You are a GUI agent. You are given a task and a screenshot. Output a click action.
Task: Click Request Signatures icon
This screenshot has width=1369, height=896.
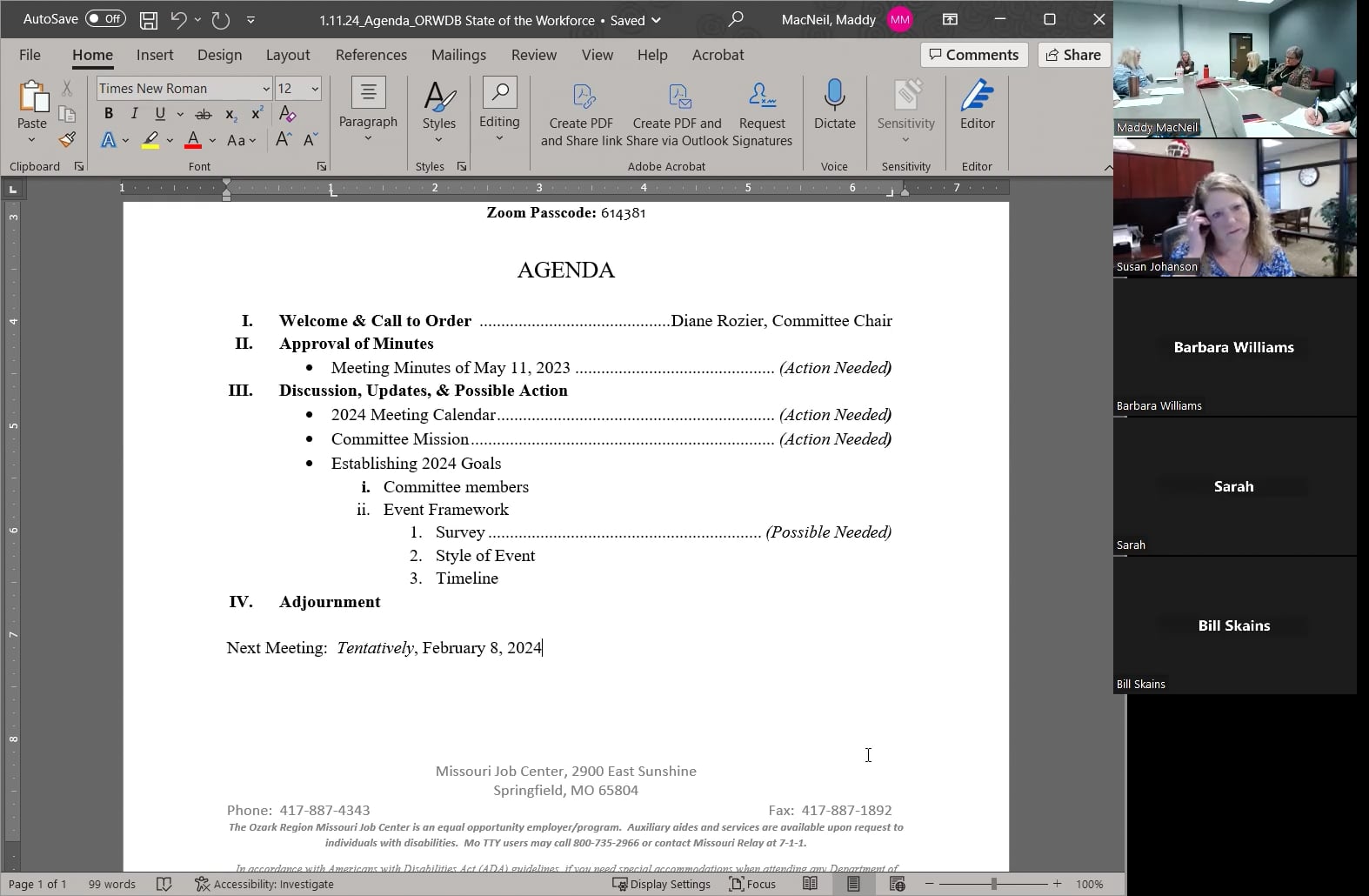click(x=762, y=115)
